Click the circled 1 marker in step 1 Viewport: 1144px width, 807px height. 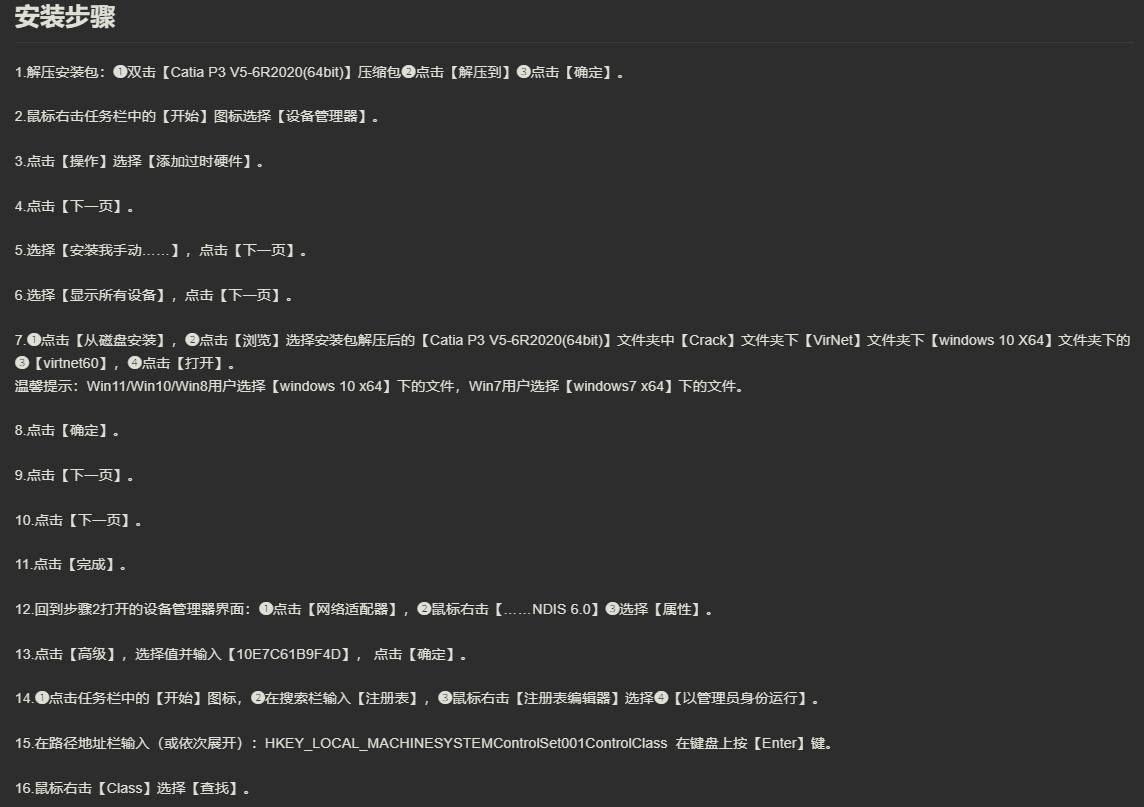point(120,72)
